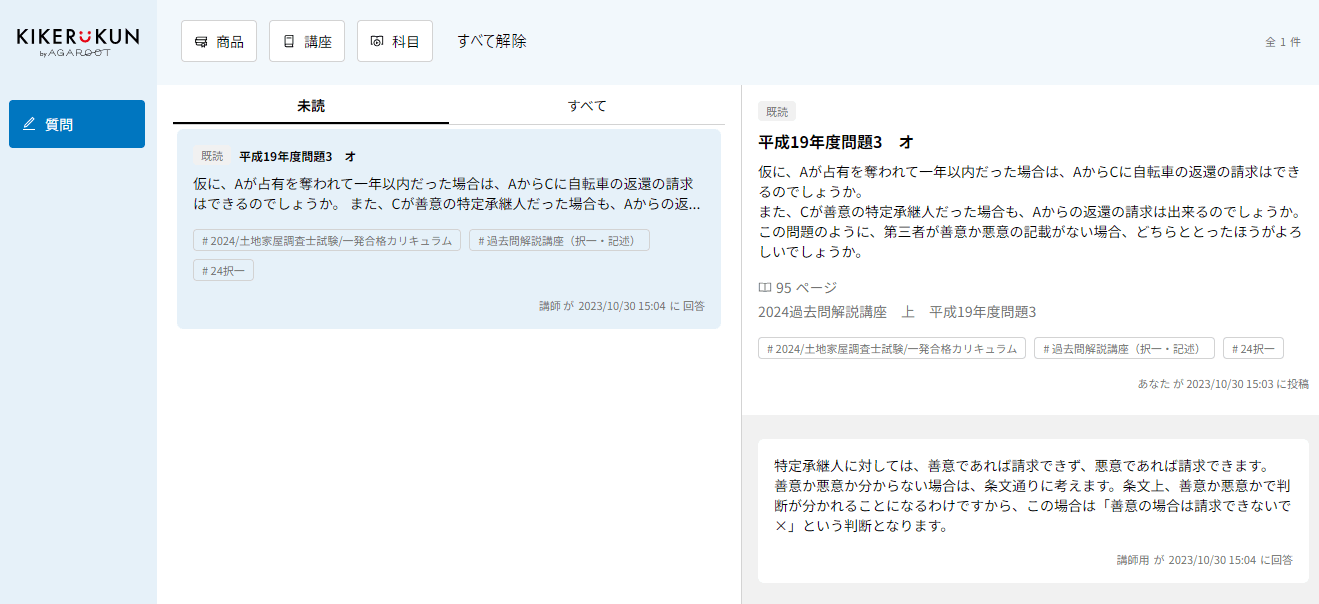Open the 講座 filter

click(307, 41)
